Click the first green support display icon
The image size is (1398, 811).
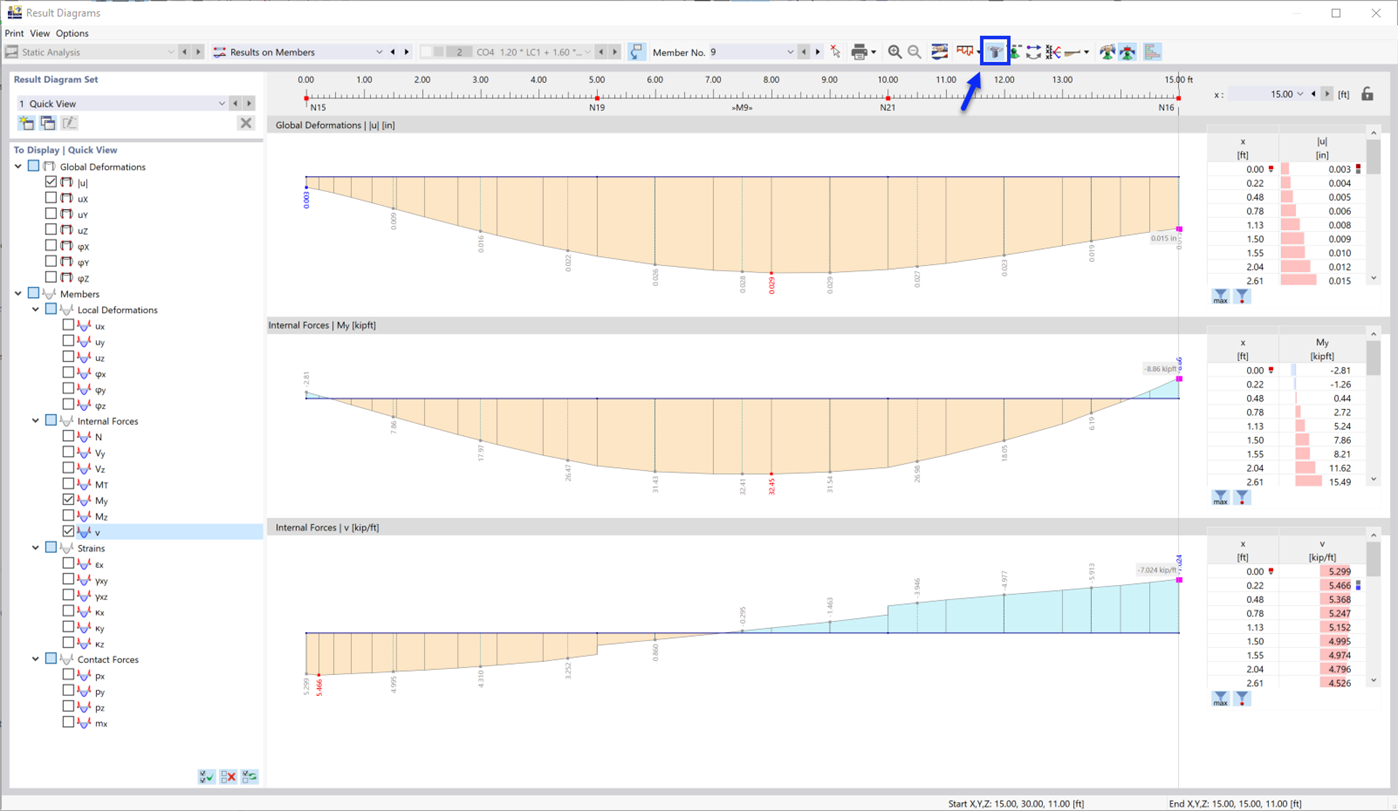pos(1107,52)
